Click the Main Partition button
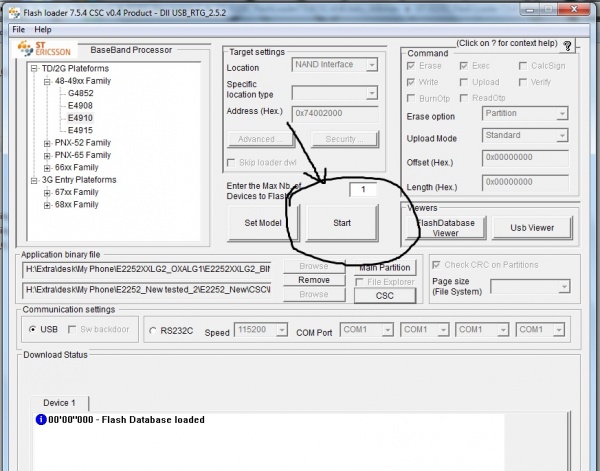The height and width of the screenshot is (471, 600). click(x=385, y=268)
